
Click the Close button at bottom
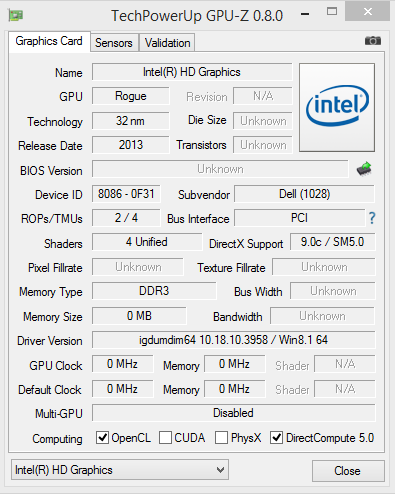point(348,471)
